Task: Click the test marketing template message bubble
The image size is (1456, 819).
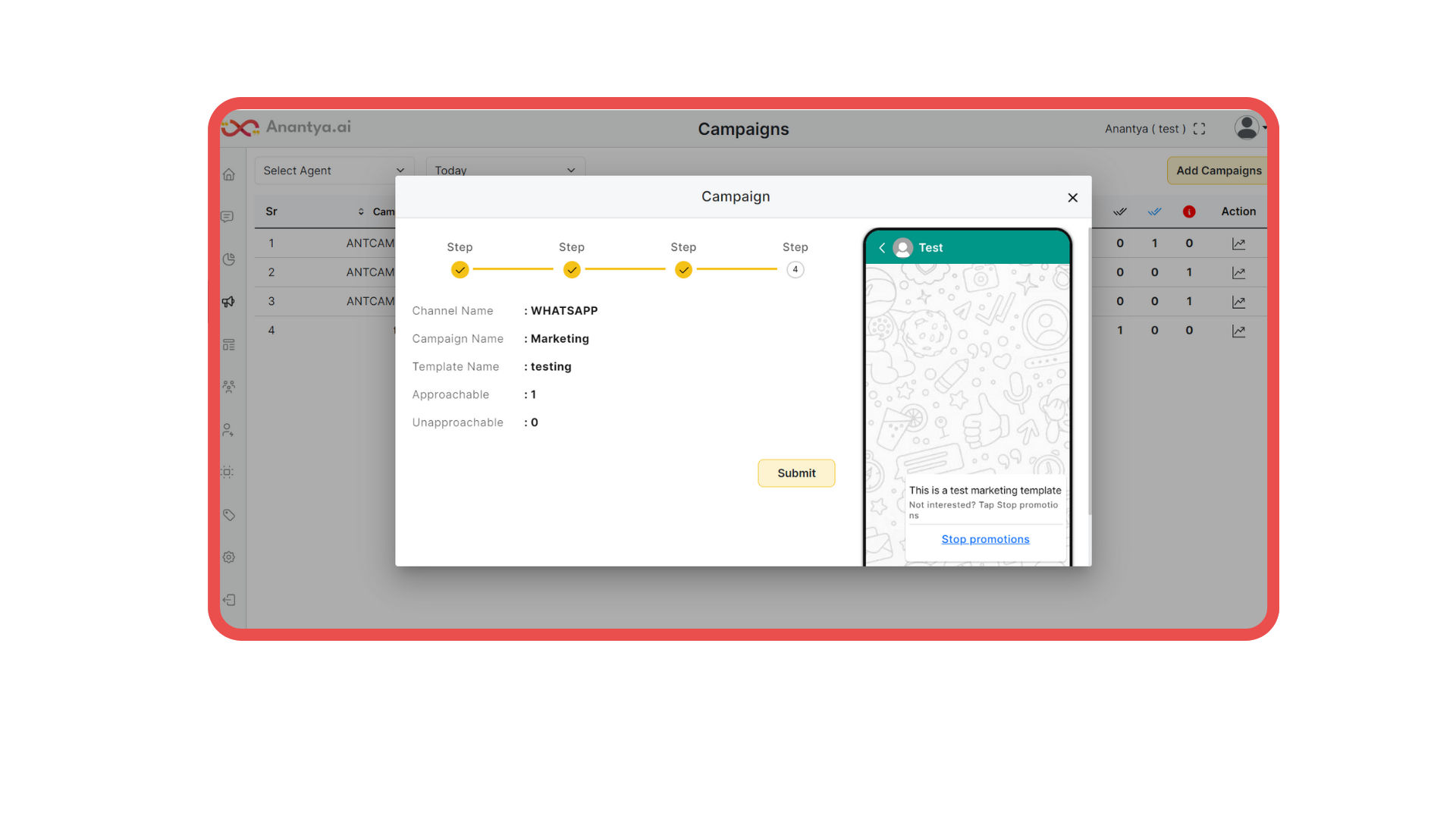Action: point(985,518)
